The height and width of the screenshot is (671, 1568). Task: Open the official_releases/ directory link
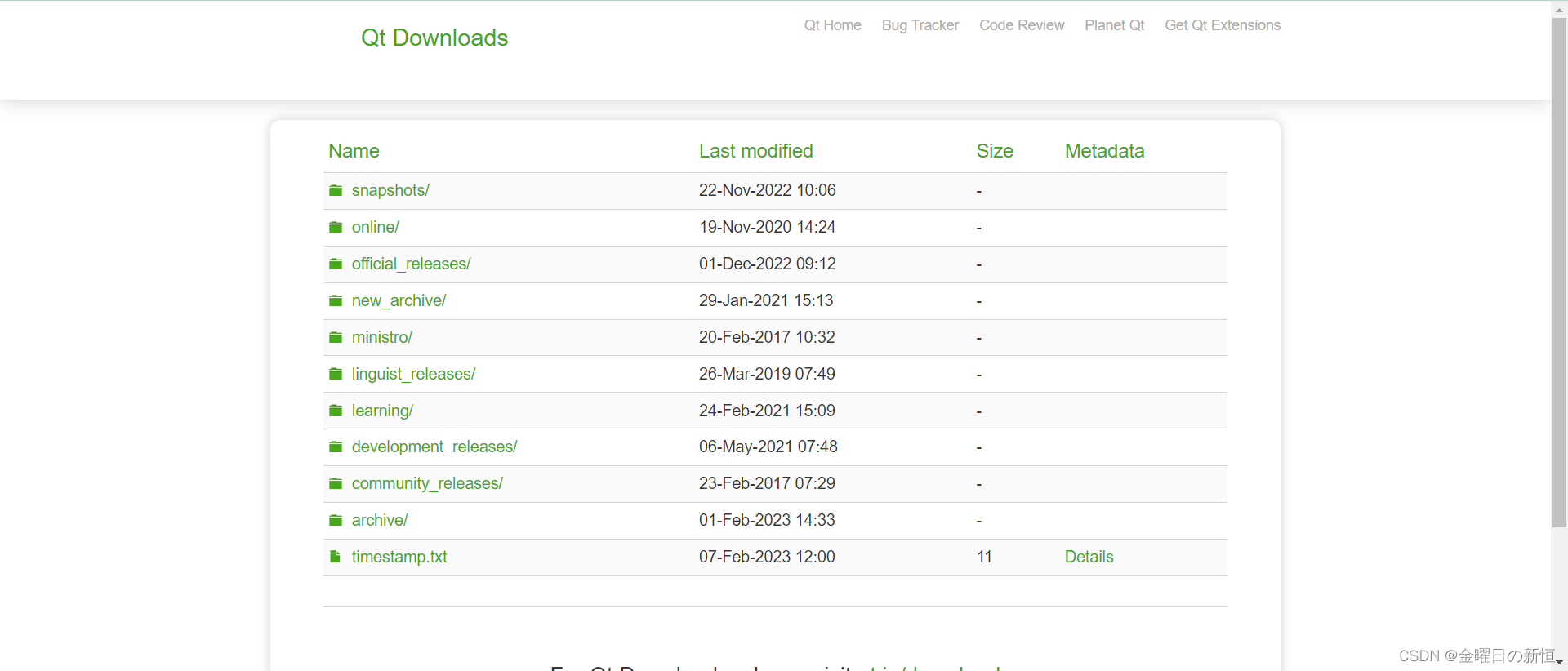(412, 264)
